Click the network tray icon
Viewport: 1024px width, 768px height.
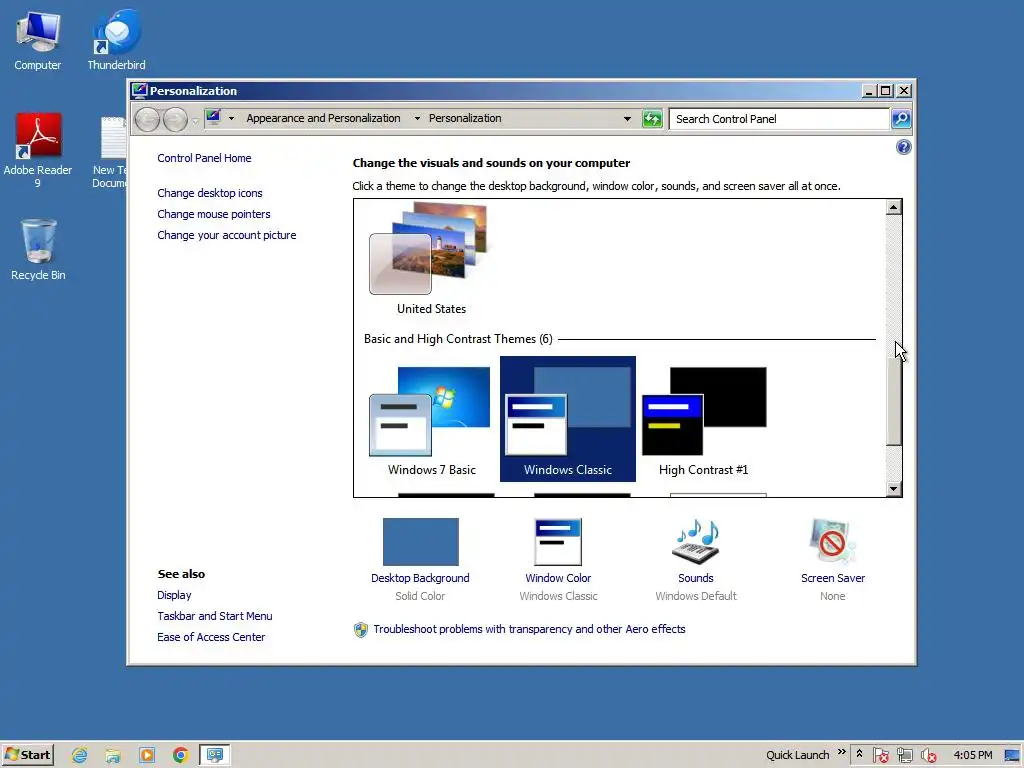(904, 756)
